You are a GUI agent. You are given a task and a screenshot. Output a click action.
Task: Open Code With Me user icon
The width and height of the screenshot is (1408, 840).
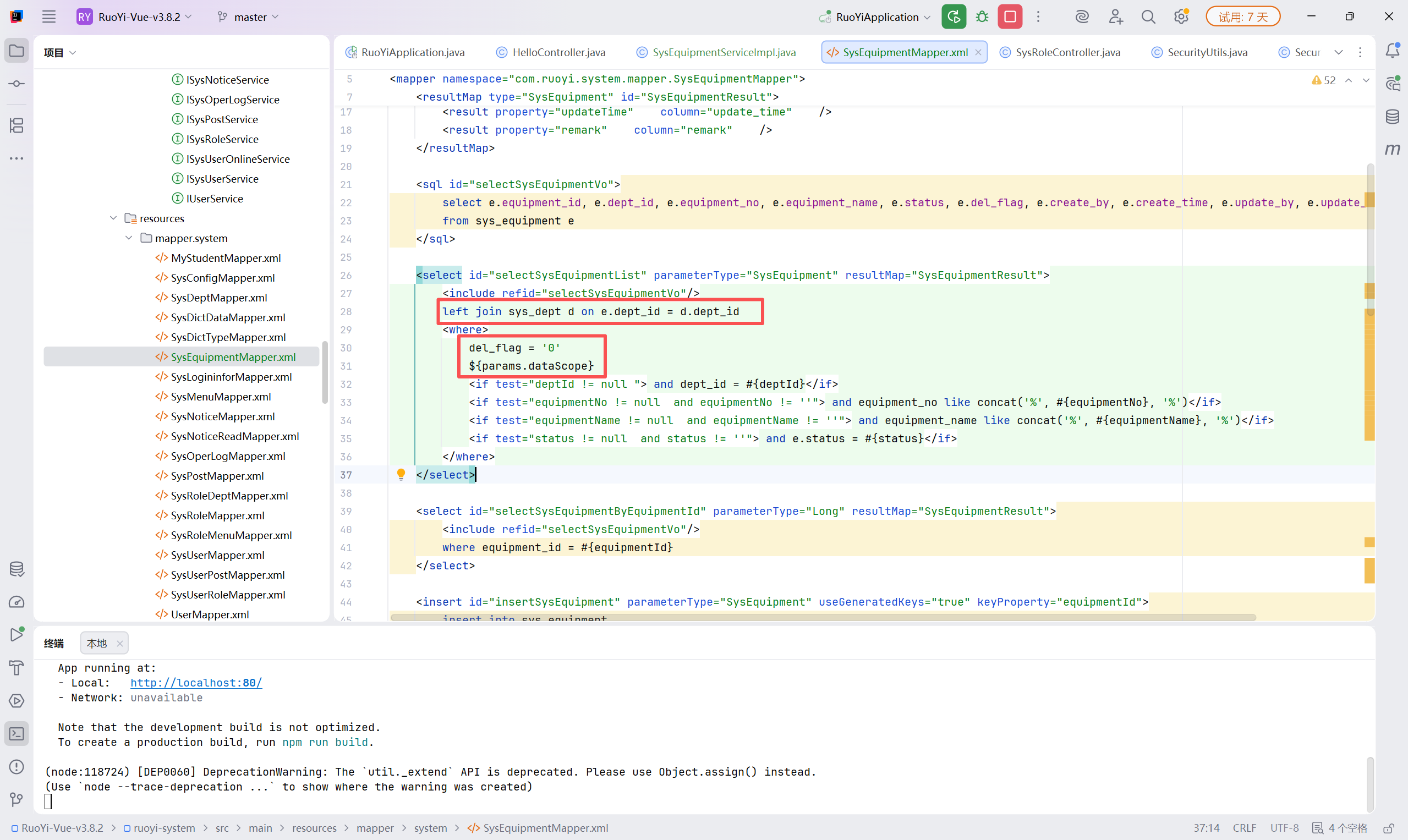click(1115, 17)
